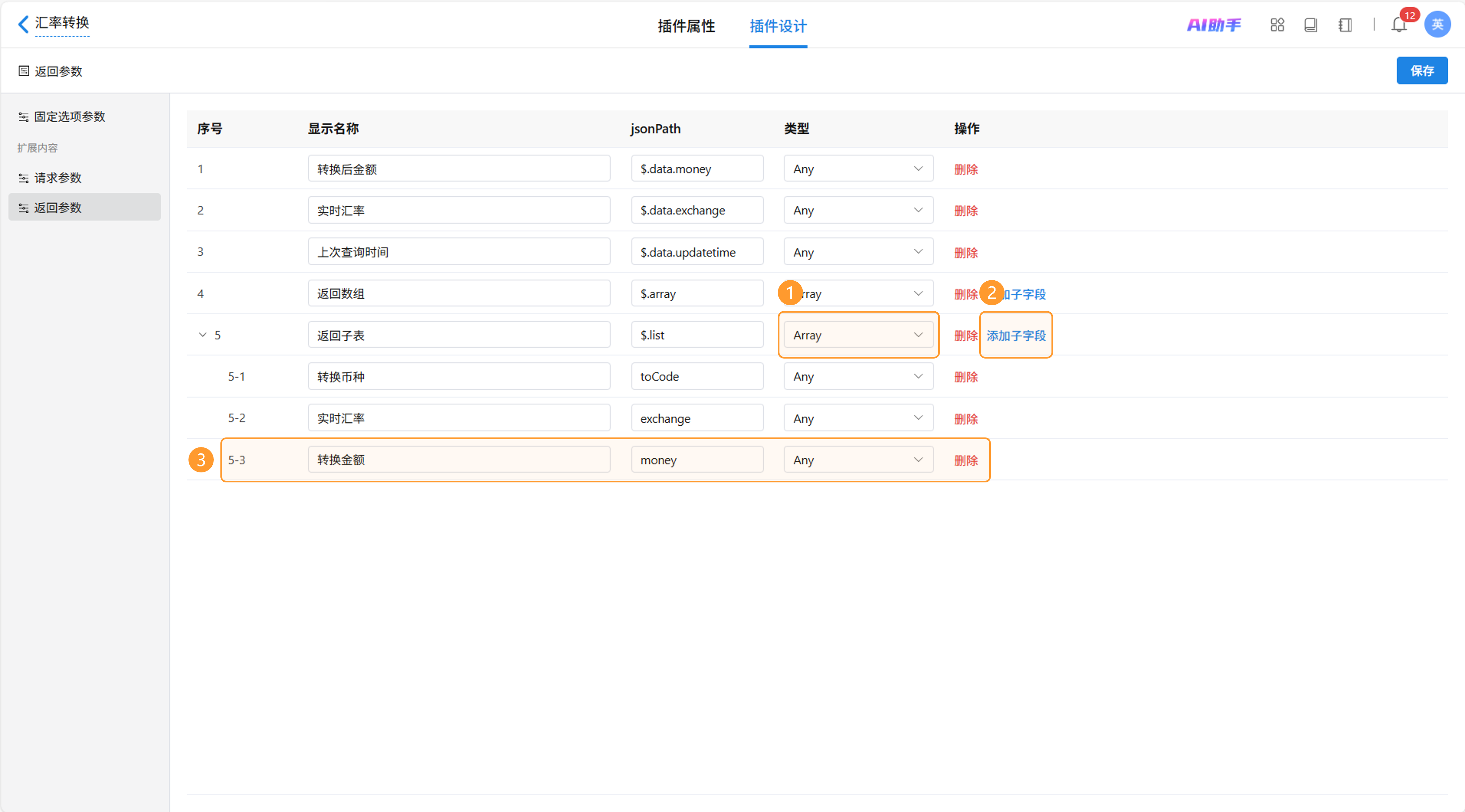The height and width of the screenshot is (812, 1465).
Task: Click the back arrow beside 汇率转换
Action: click(23, 24)
